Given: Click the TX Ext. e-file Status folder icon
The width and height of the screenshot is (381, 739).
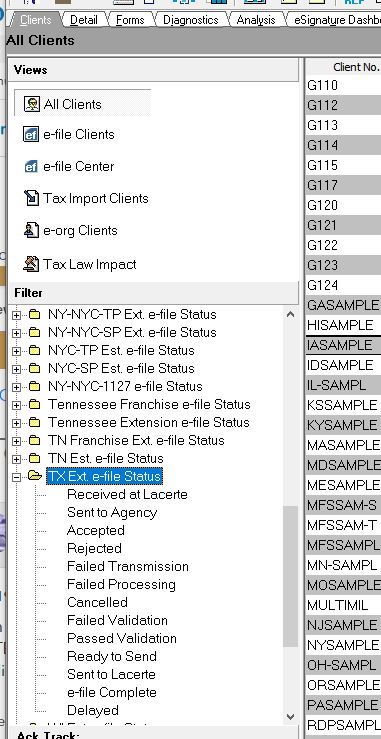Looking at the screenshot, I should [x=35, y=476].
